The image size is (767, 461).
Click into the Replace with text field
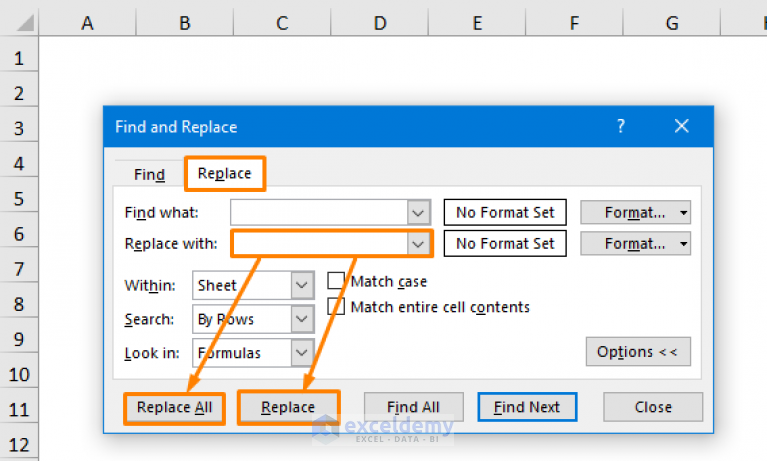319,244
